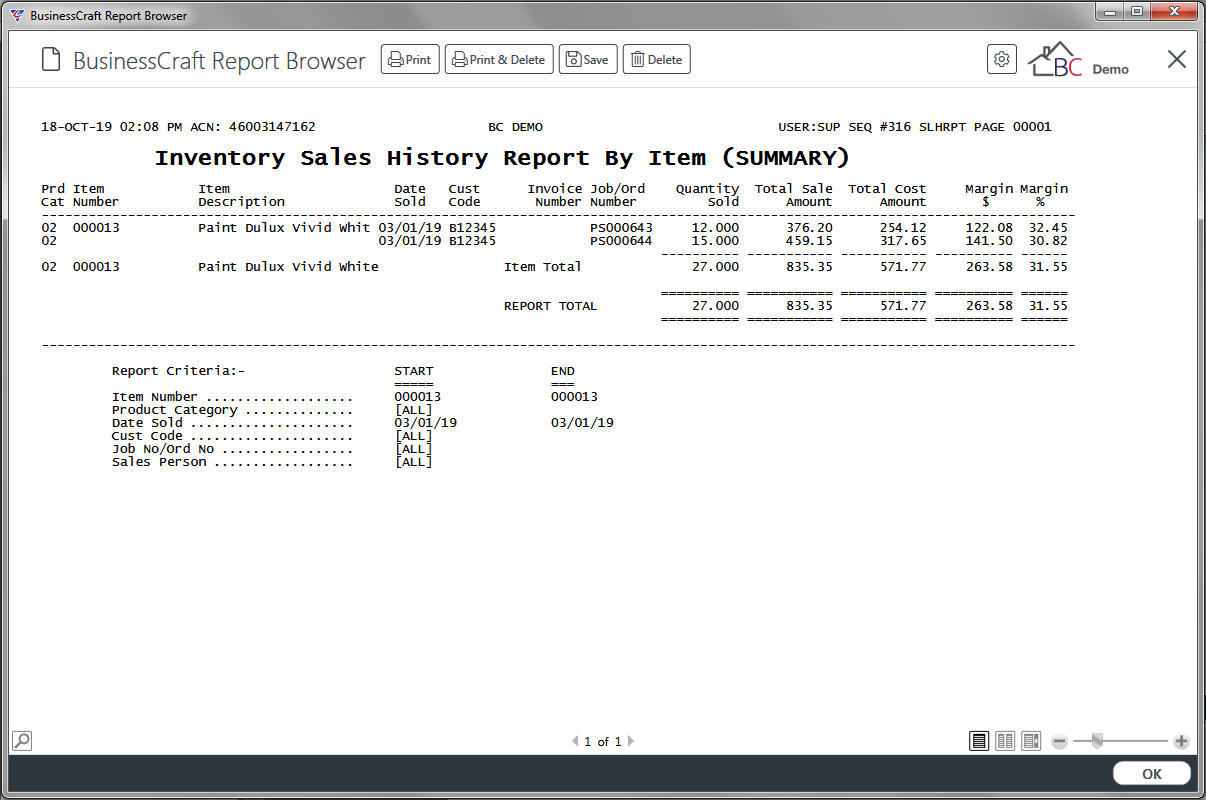Close the report browser with the large X
1206x800 pixels.
[1177, 59]
